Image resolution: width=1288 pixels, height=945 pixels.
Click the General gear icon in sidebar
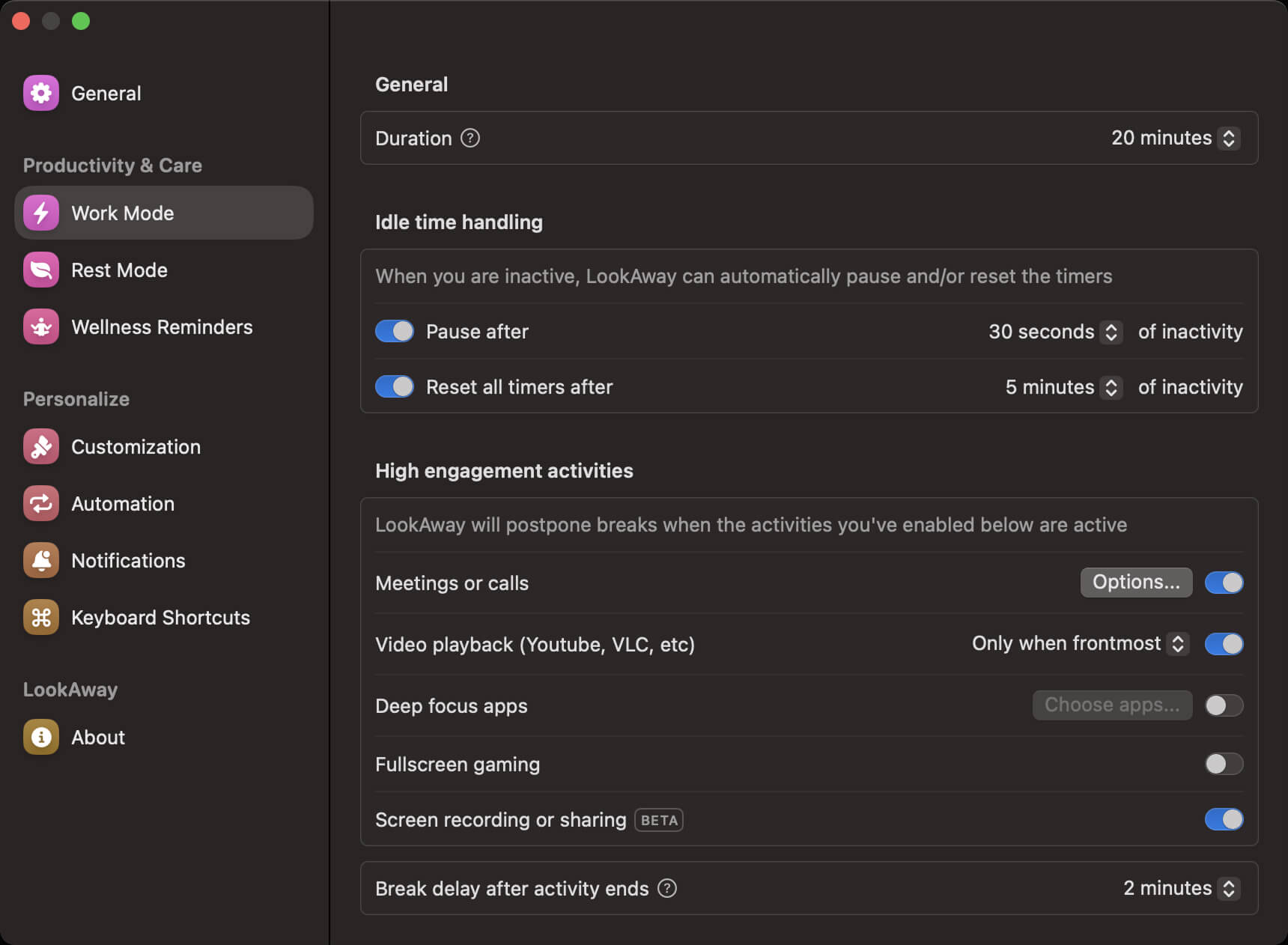(x=41, y=93)
